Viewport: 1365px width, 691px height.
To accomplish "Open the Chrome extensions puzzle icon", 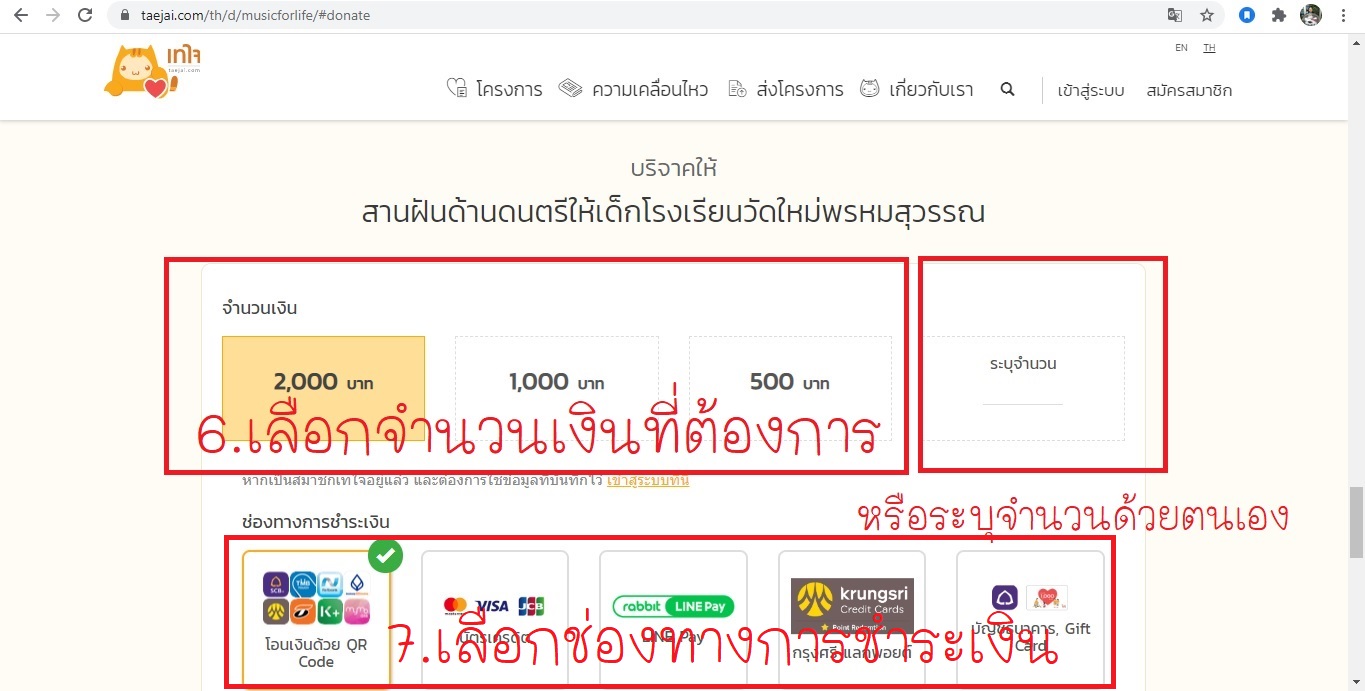I will coord(1278,15).
